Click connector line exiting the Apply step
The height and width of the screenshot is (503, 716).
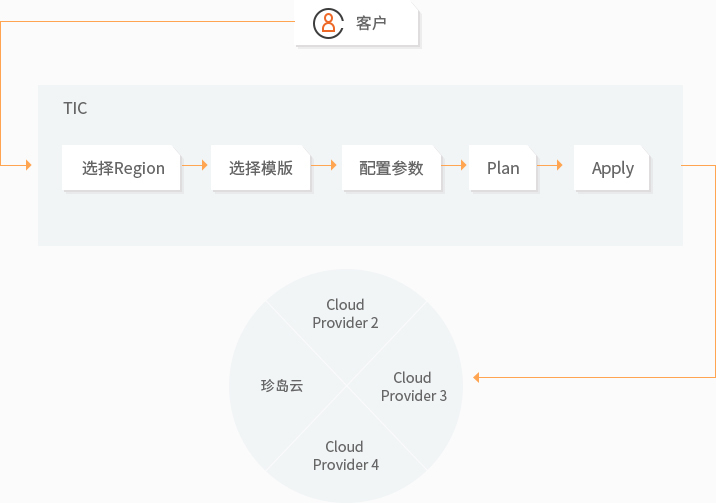click(x=700, y=166)
